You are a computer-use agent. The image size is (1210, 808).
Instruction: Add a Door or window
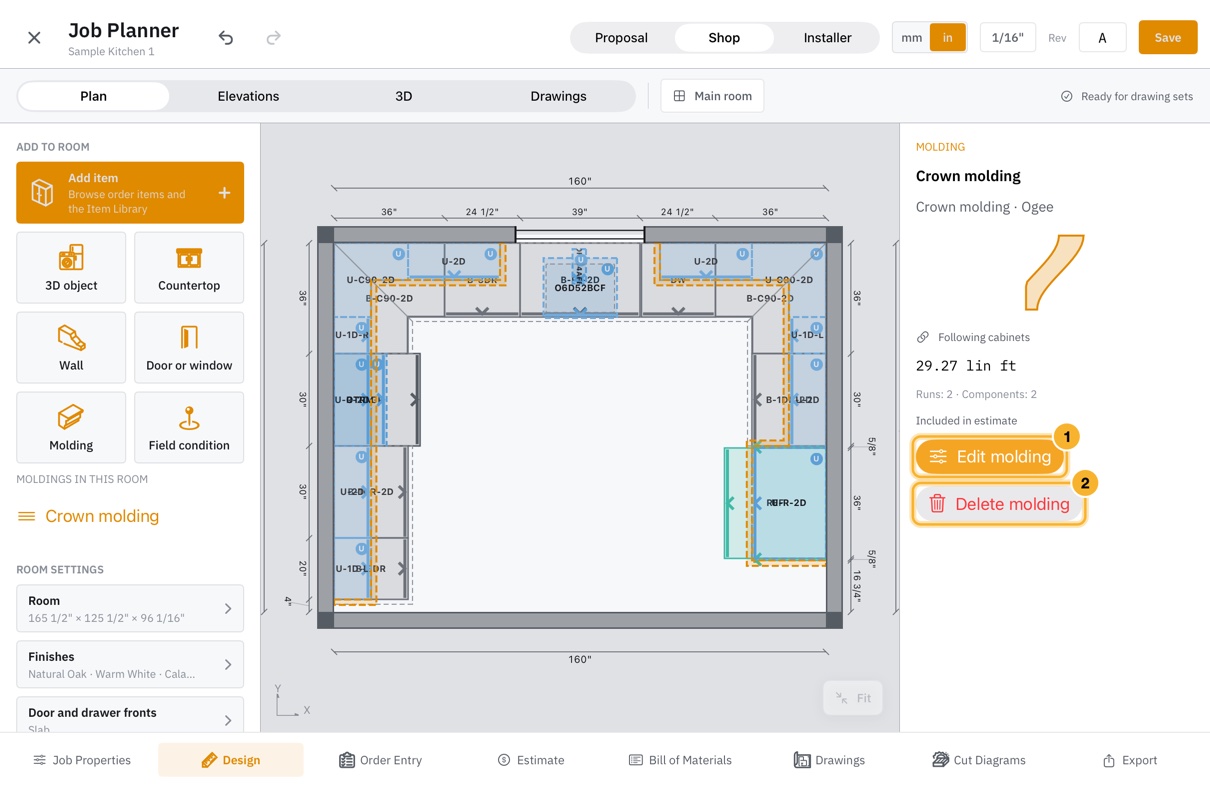(x=189, y=348)
